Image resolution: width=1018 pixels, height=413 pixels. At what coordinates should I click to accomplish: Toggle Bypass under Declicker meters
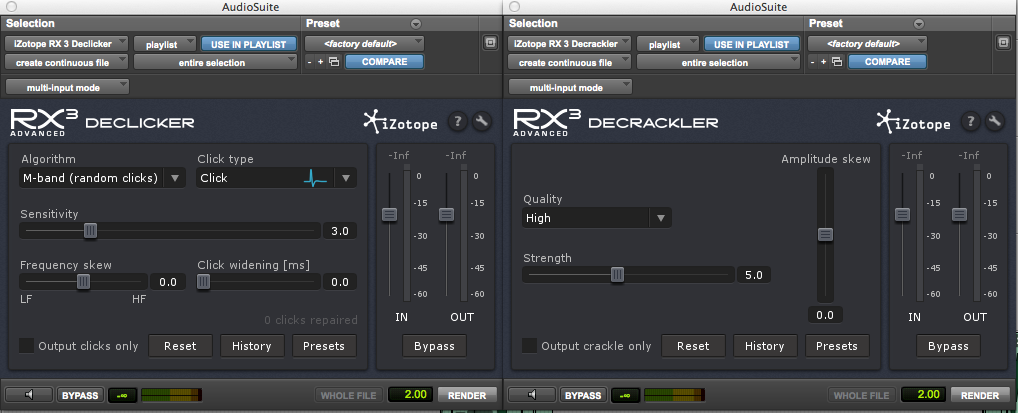click(434, 346)
